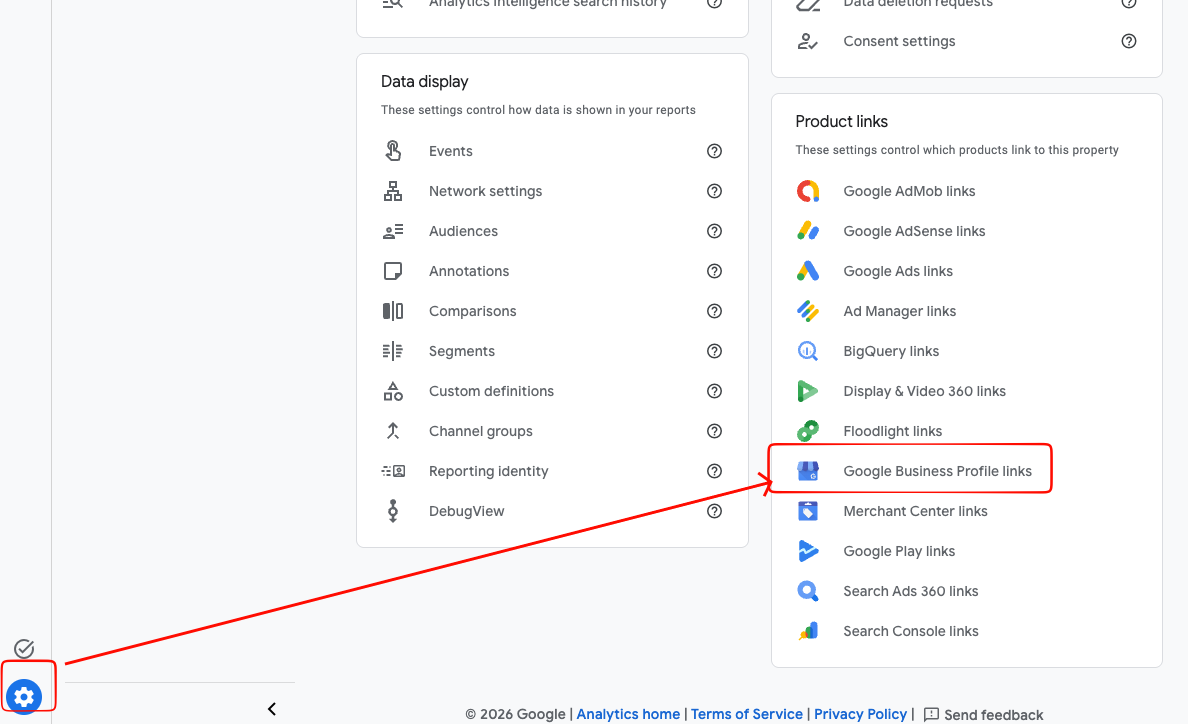
Task: Click the Custom definitions shapes icon
Action: tap(392, 391)
